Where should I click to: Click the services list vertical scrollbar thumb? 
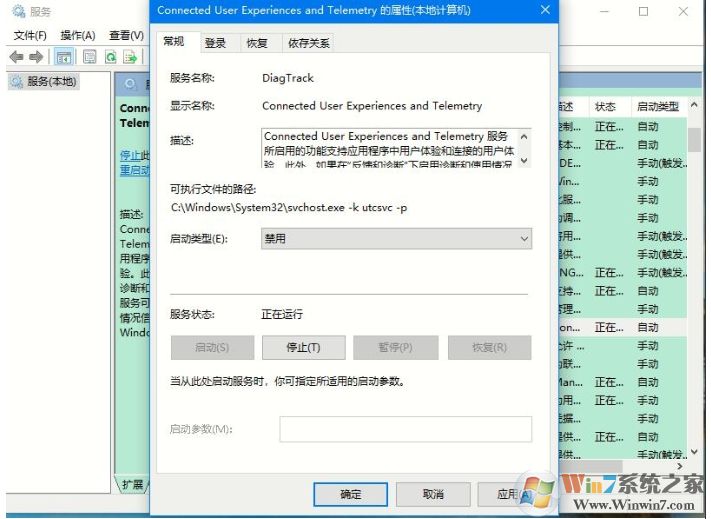(694, 140)
